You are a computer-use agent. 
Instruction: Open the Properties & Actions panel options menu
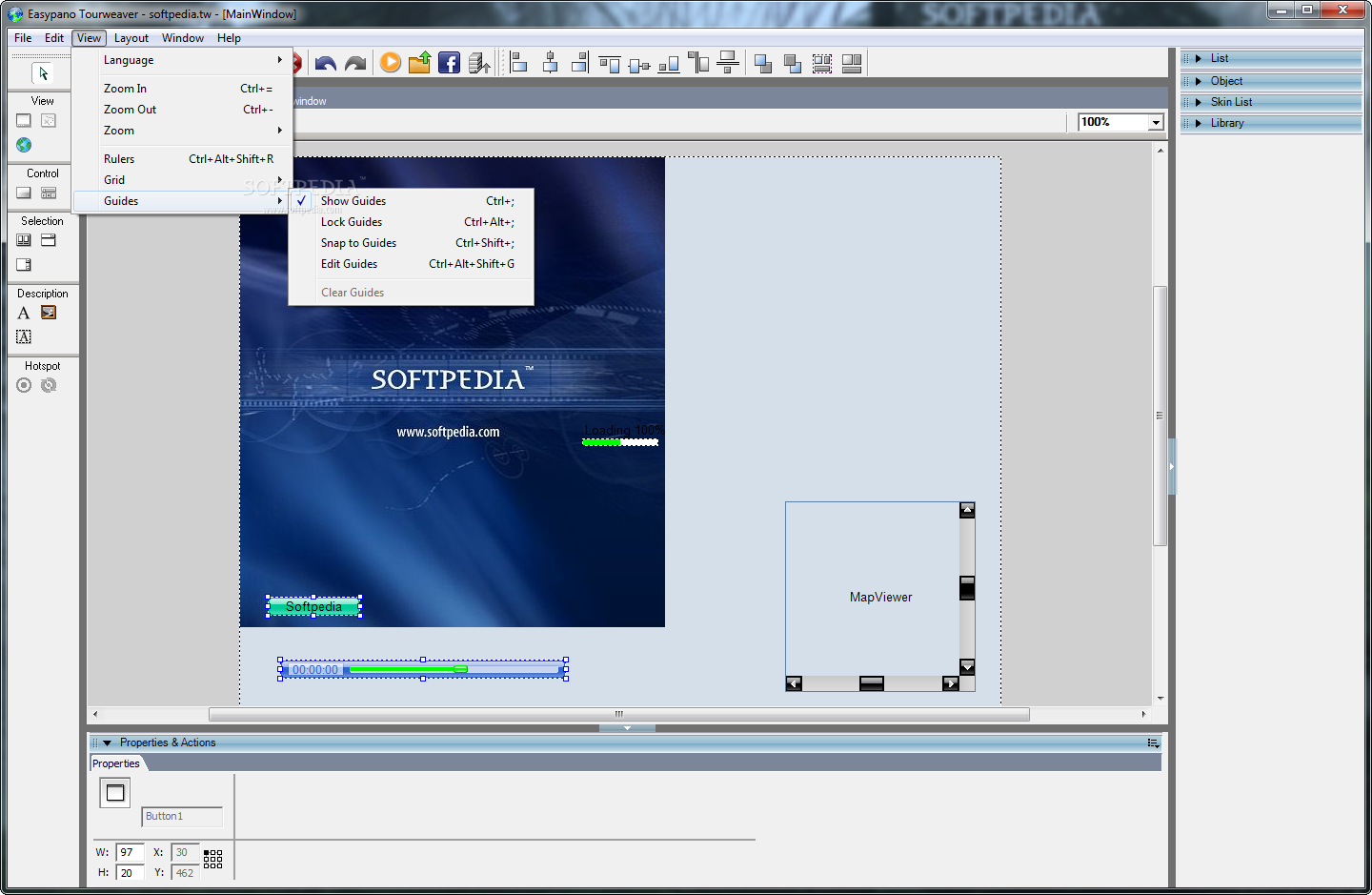coord(1153,742)
